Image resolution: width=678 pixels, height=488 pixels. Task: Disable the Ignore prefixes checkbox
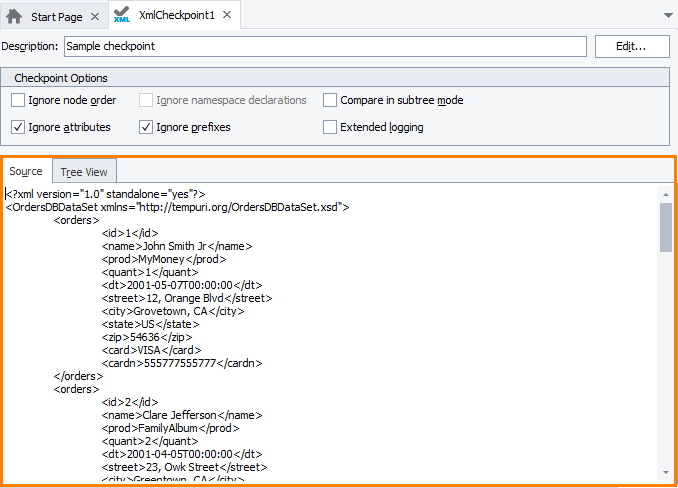click(146, 127)
